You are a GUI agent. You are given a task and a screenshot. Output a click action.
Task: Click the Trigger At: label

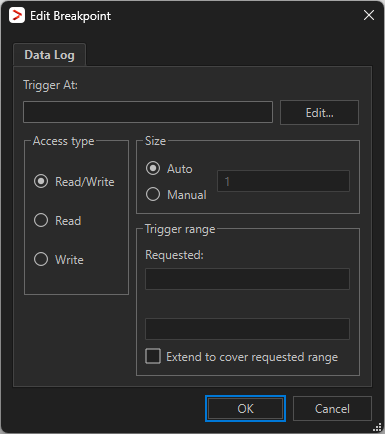coord(50,85)
